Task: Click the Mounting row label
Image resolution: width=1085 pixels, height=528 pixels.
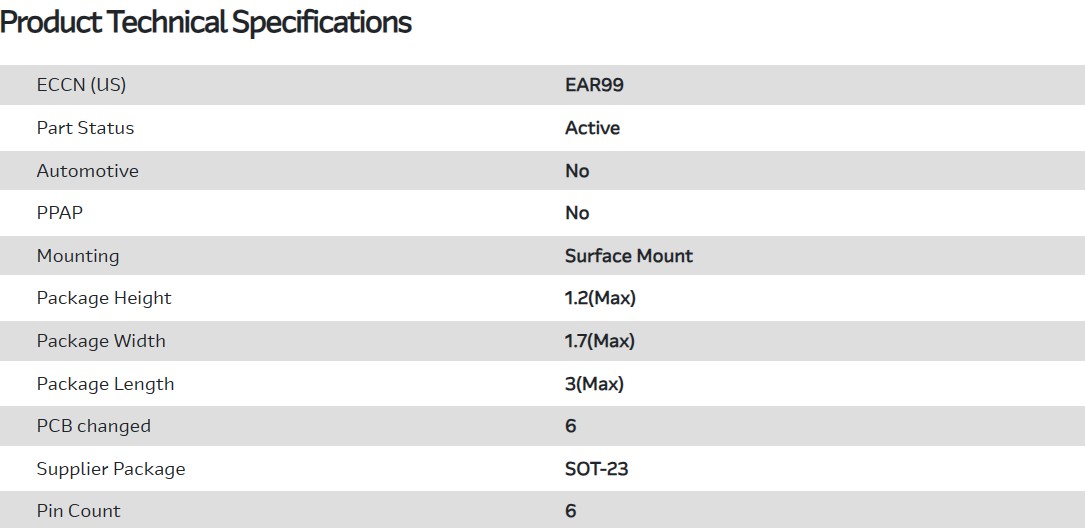Action: click(x=77, y=256)
